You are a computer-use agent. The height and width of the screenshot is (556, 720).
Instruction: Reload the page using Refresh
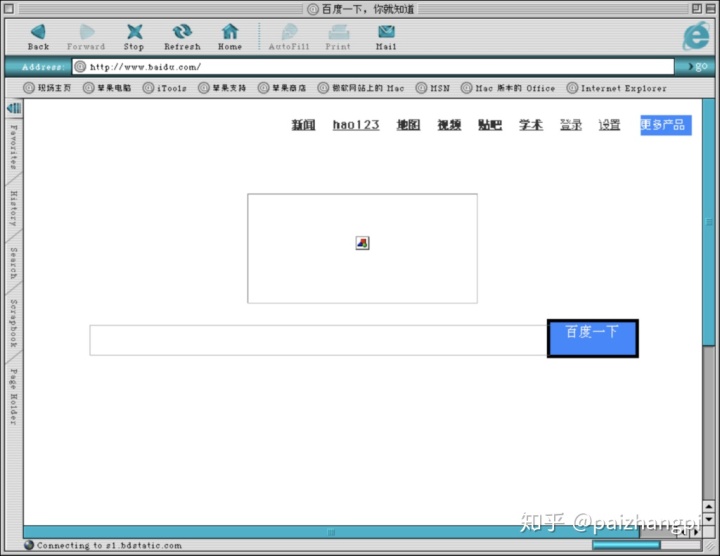pos(182,37)
